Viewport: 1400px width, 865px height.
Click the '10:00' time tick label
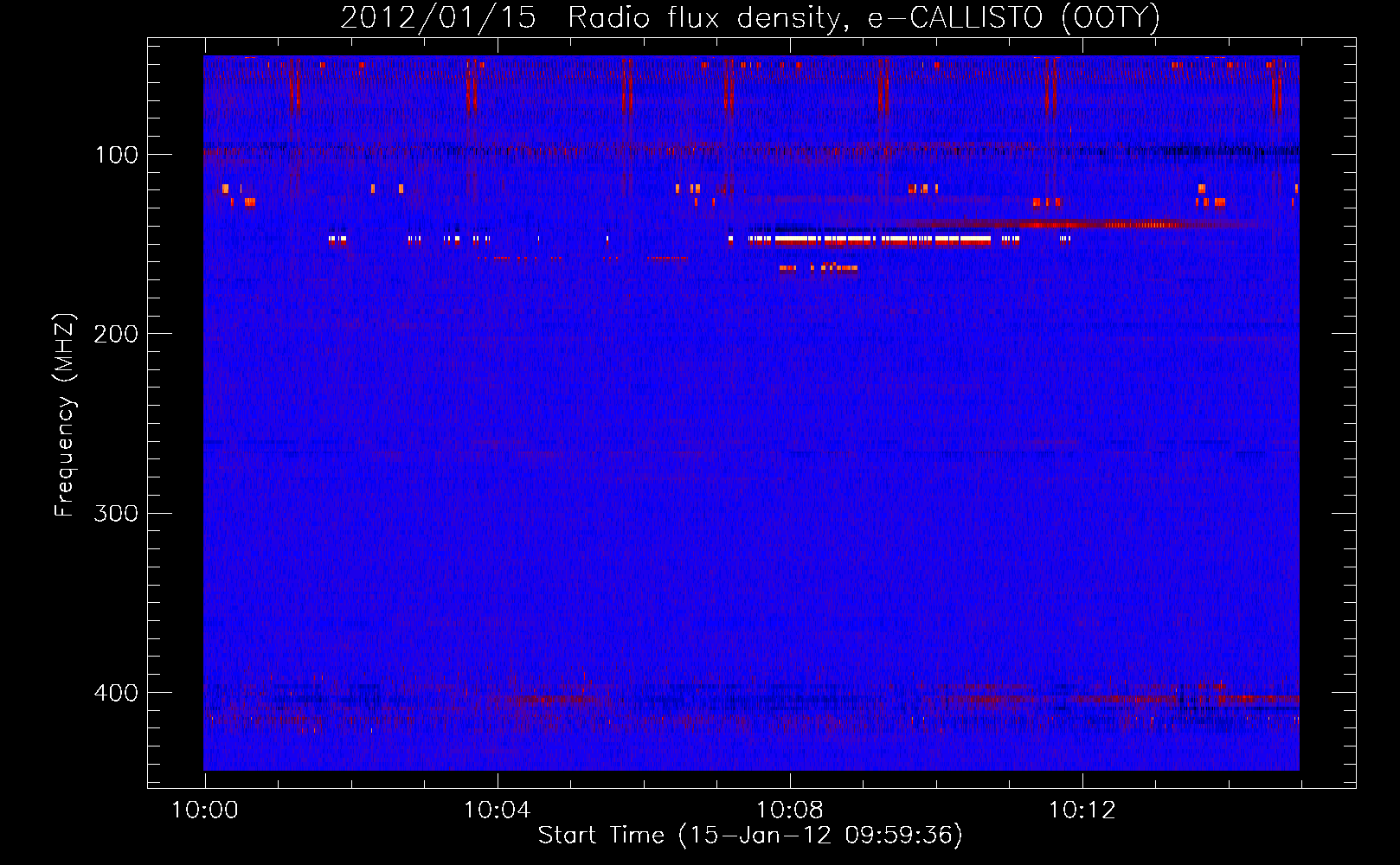coord(205,811)
